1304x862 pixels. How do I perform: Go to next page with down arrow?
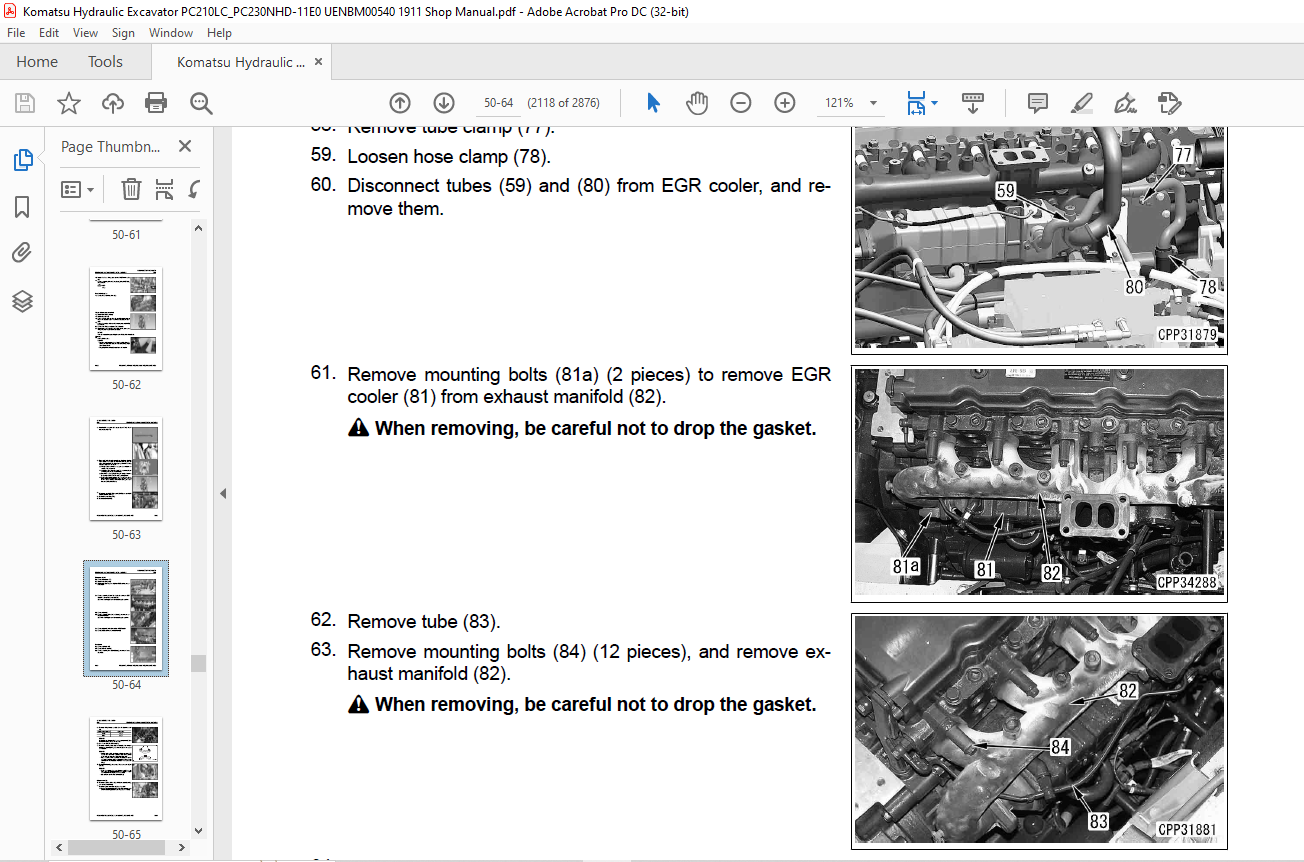[444, 103]
